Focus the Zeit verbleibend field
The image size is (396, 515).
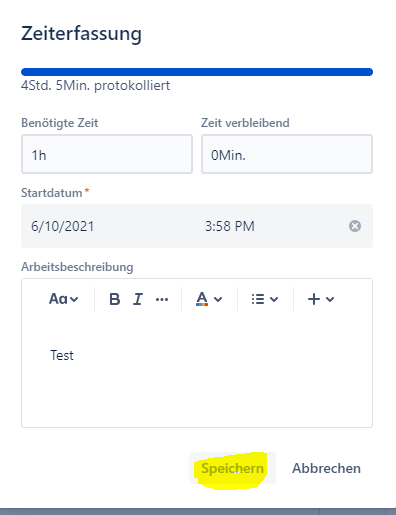point(287,154)
